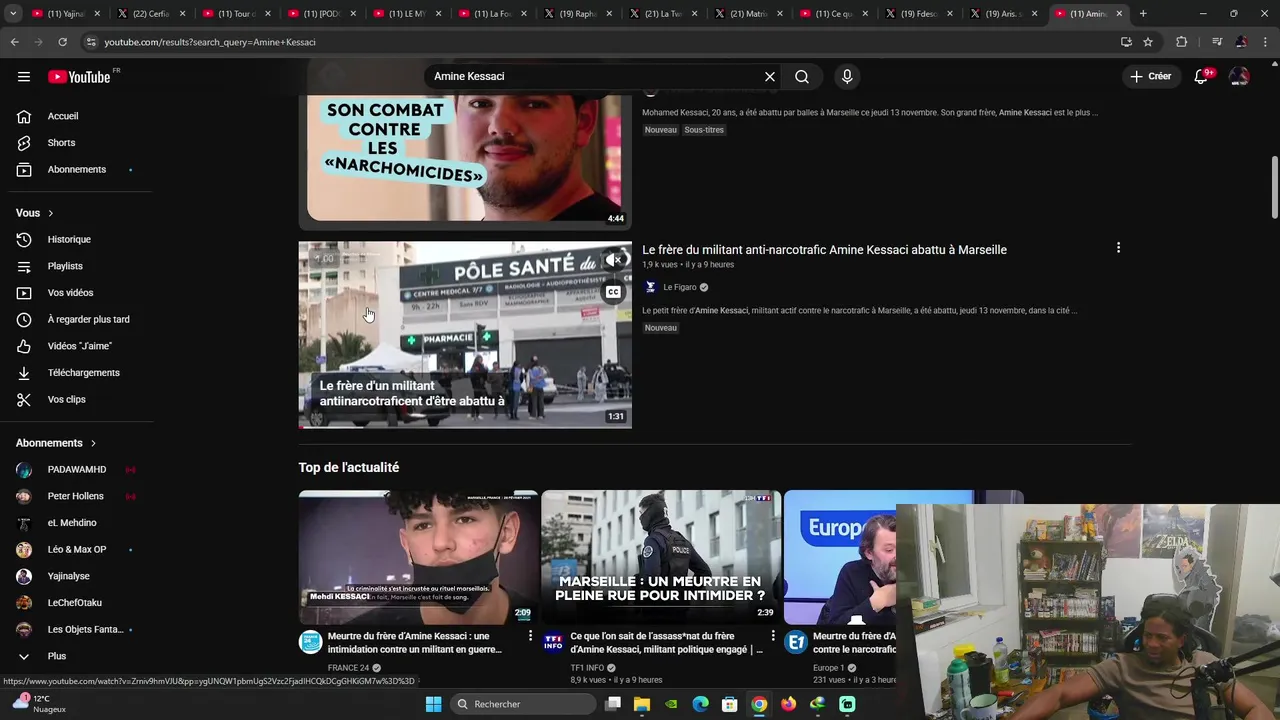Open the TF1 Info video options menu
1280x720 pixels.
click(773, 636)
